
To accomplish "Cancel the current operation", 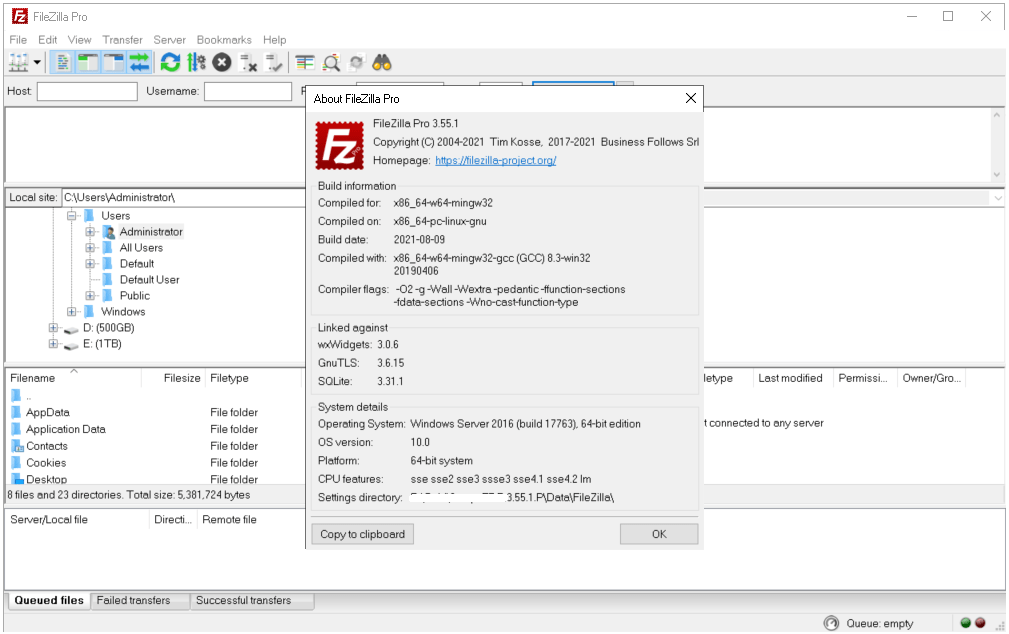I will 222,62.
